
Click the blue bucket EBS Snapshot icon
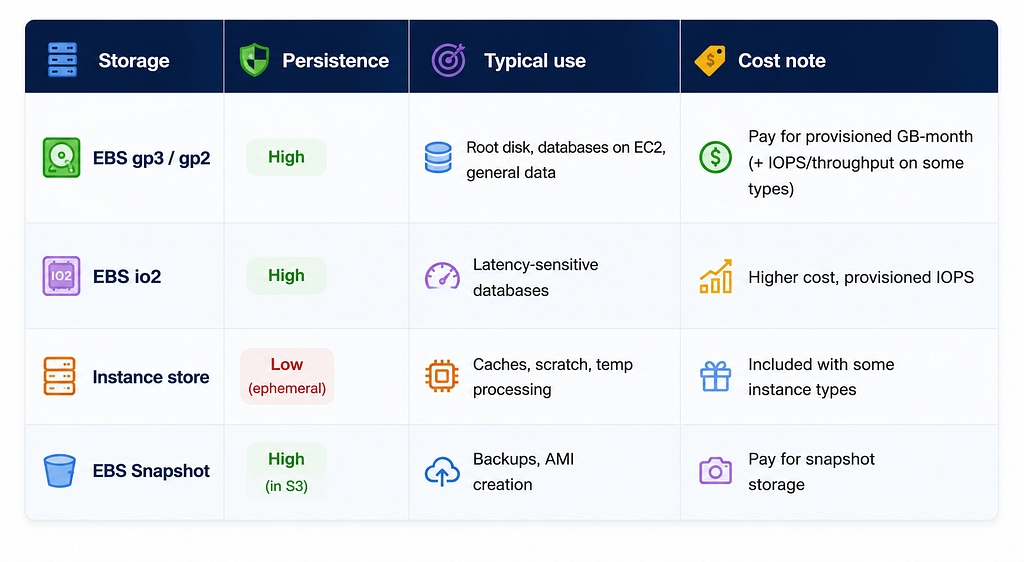point(59,471)
